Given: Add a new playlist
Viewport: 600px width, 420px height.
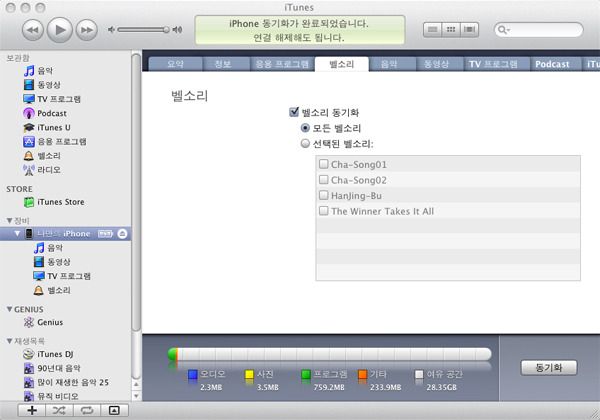Looking at the screenshot, I should pyautogui.click(x=32, y=410).
